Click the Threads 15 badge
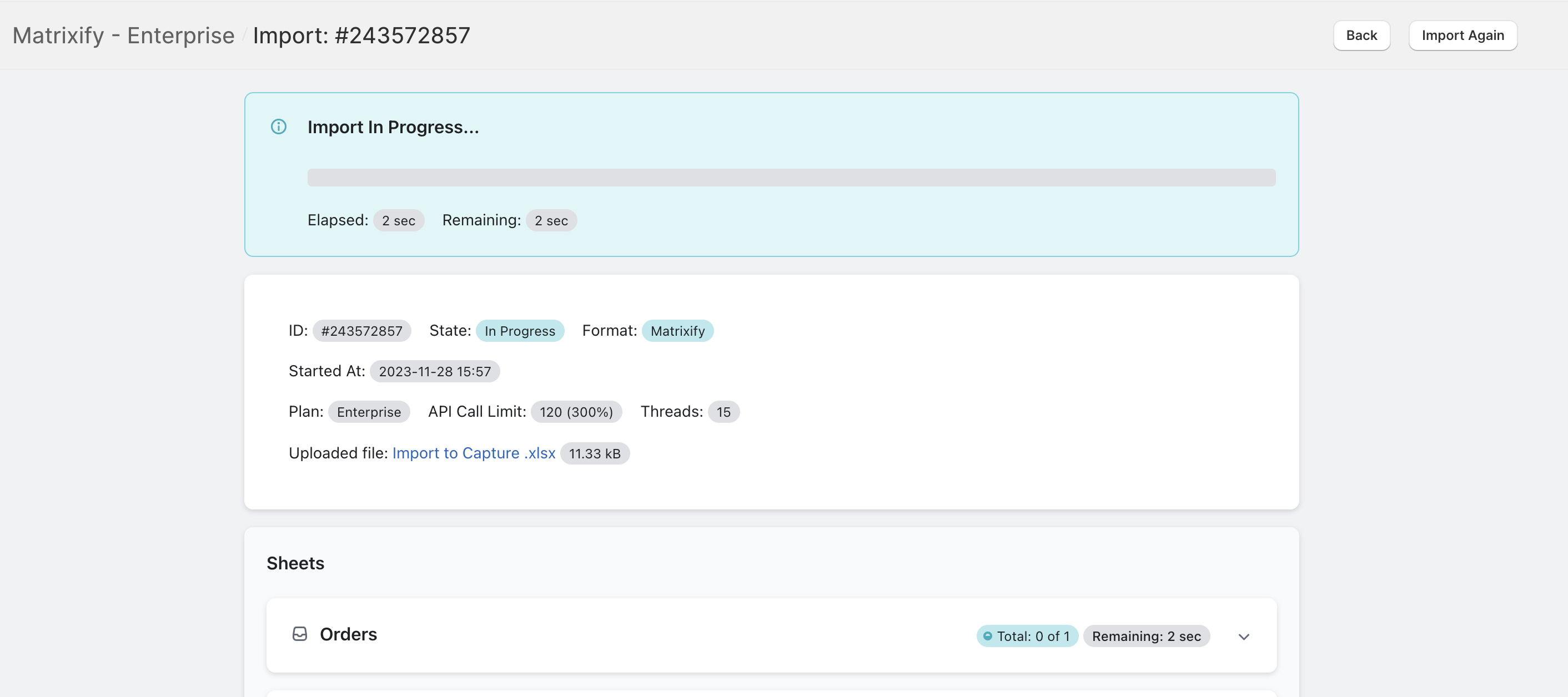 point(723,411)
